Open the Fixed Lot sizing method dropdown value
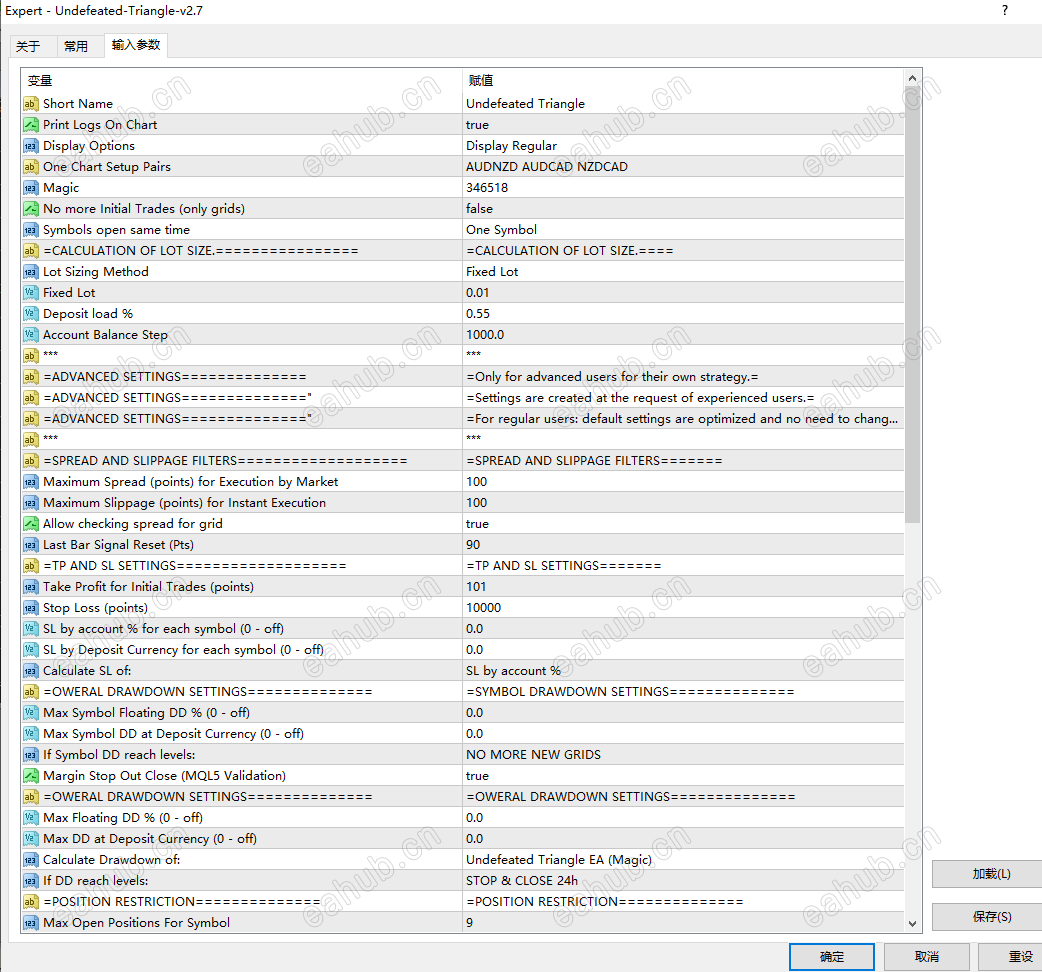Image resolution: width=1042 pixels, height=972 pixels. (683, 272)
